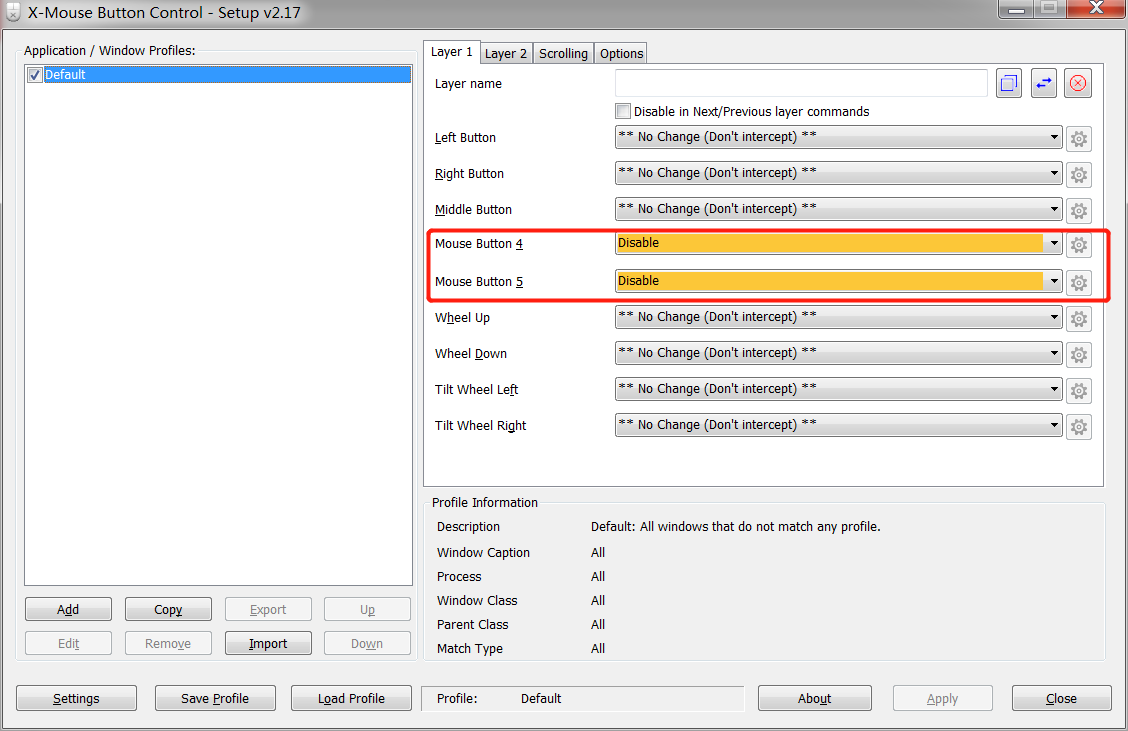Open the Options tab
This screenshot has width=1128, height=731.
tap(622, 53)
